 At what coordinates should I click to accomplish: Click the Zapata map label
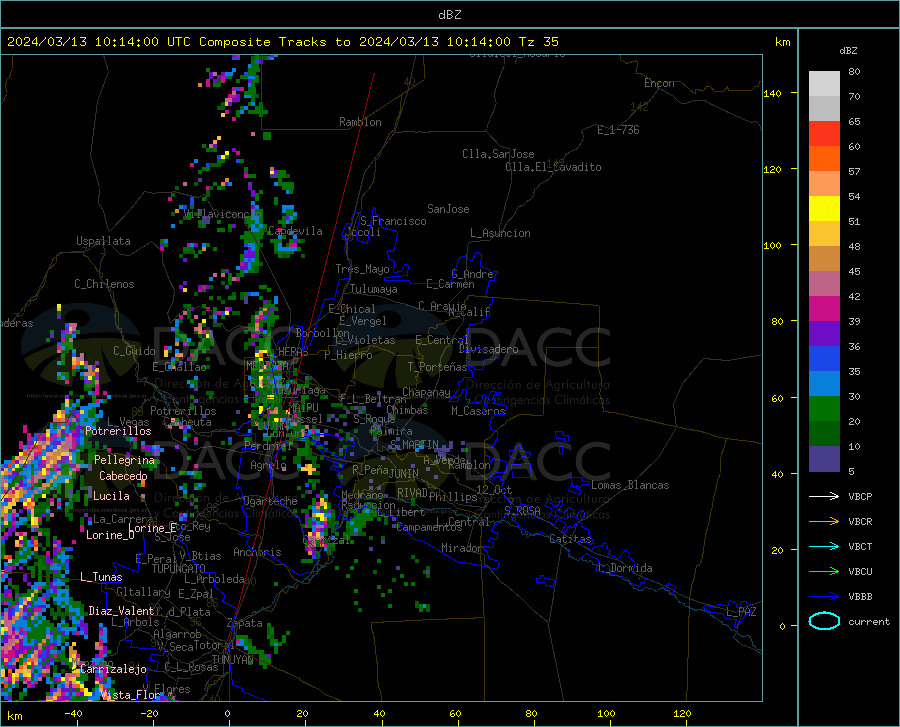245,623
